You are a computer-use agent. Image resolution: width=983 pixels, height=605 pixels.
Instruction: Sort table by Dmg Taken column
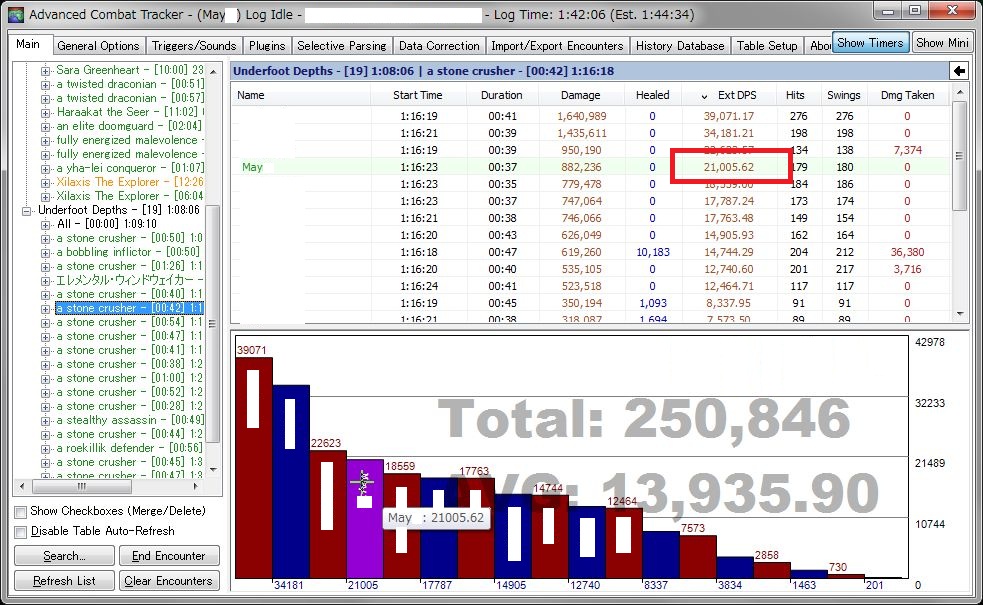click(x=907, y=95)
